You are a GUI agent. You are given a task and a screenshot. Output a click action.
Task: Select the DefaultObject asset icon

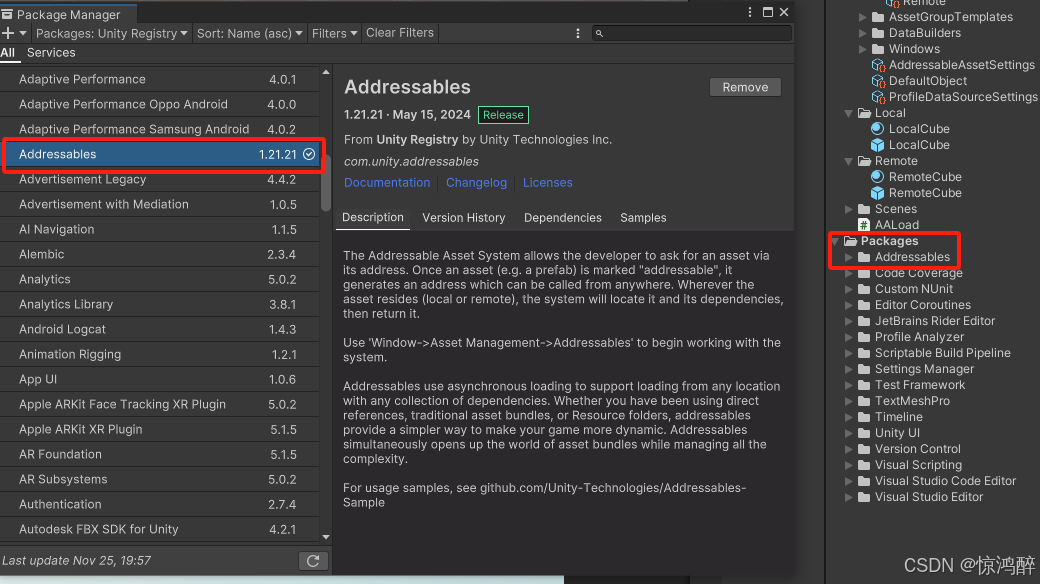tap(878, 81)
